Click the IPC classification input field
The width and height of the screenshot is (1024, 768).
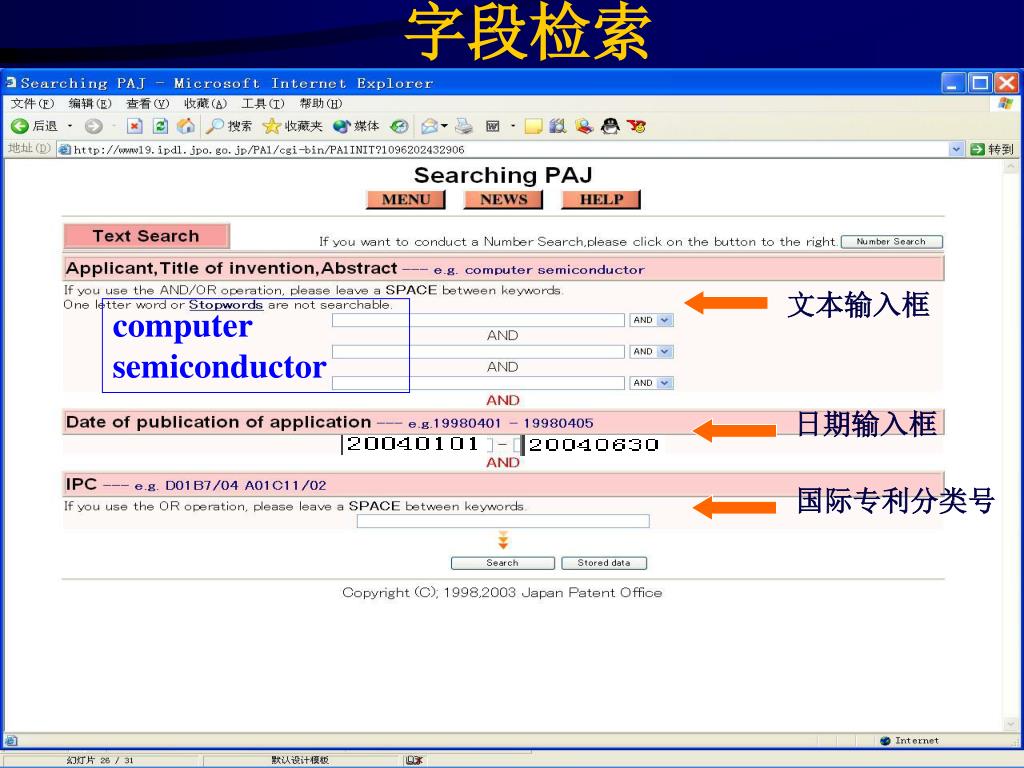(x=503, y=521)
